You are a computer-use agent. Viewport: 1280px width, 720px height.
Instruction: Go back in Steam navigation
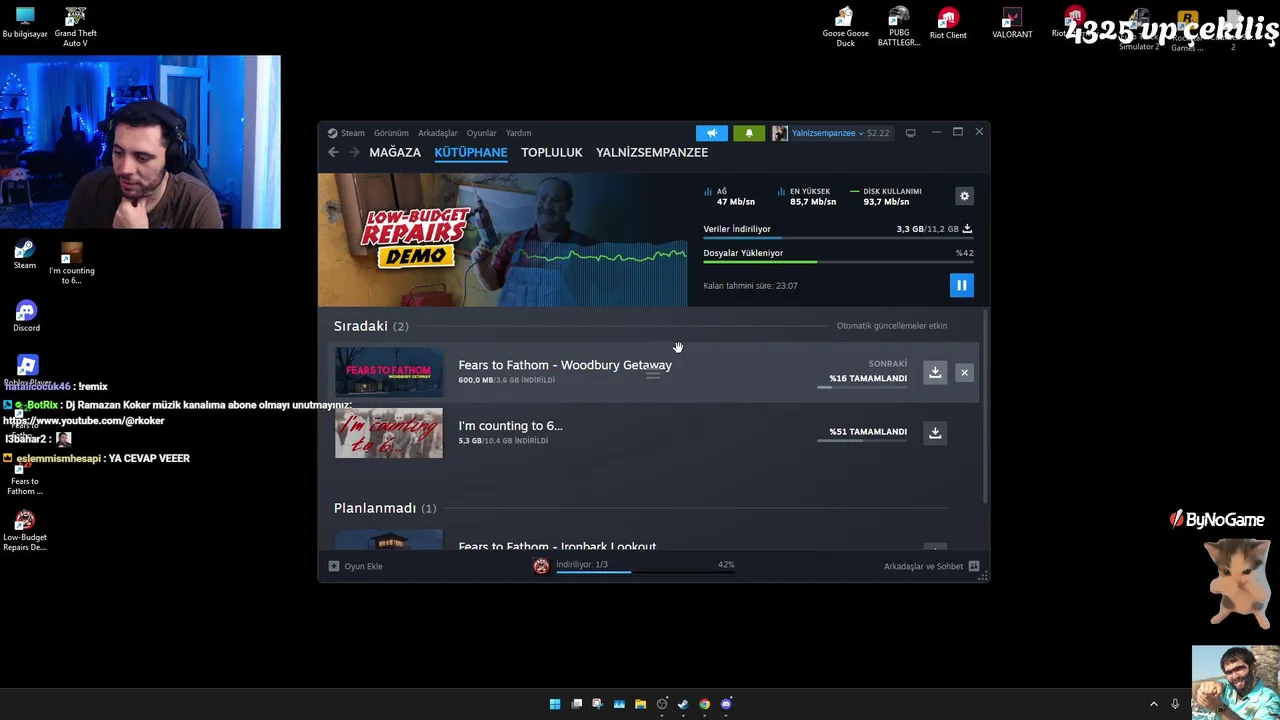(333, 152)
